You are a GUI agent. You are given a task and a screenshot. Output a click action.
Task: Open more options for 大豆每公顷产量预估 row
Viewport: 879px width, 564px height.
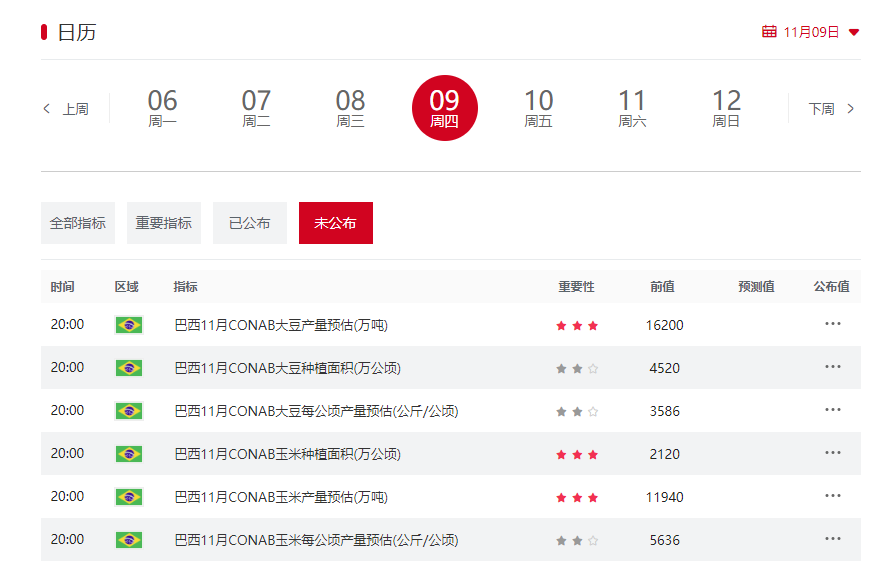click(832, 410)
